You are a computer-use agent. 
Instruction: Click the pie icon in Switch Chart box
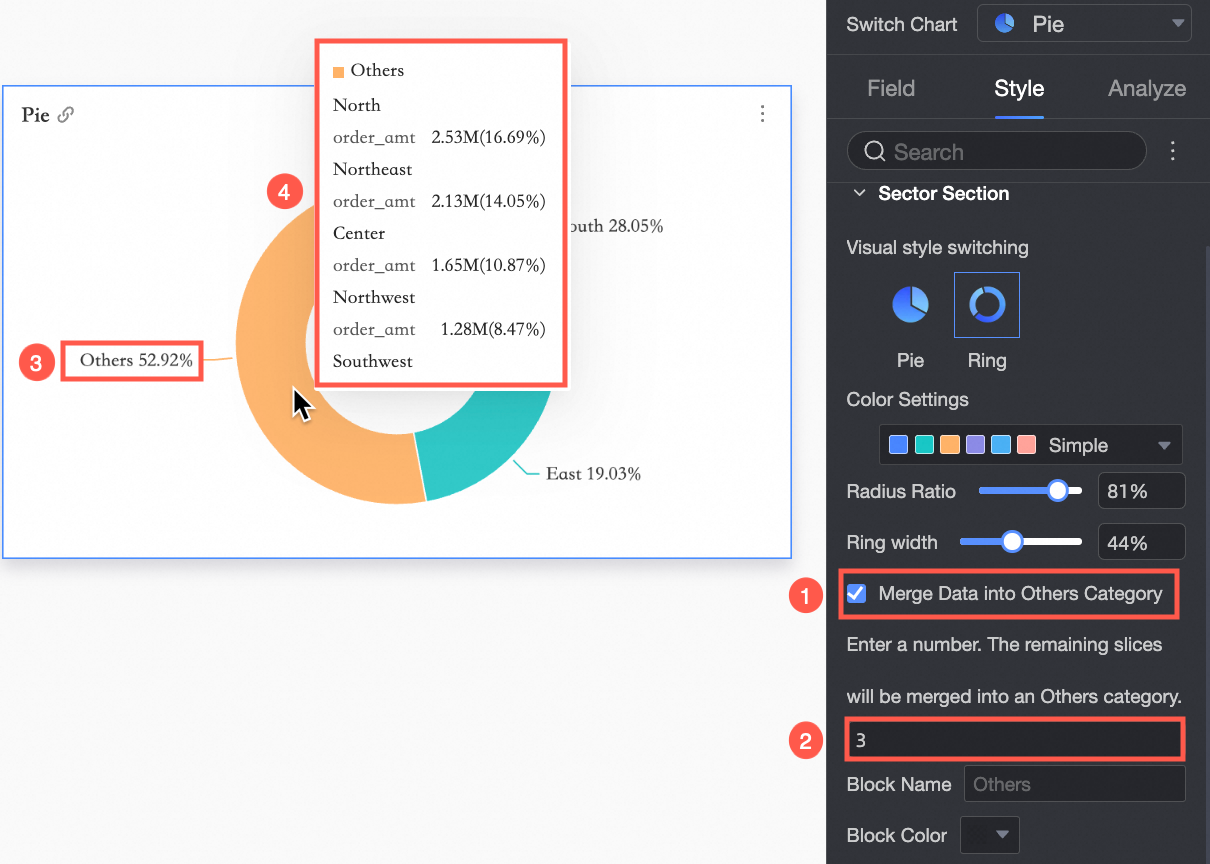[x=1007, y=24]
